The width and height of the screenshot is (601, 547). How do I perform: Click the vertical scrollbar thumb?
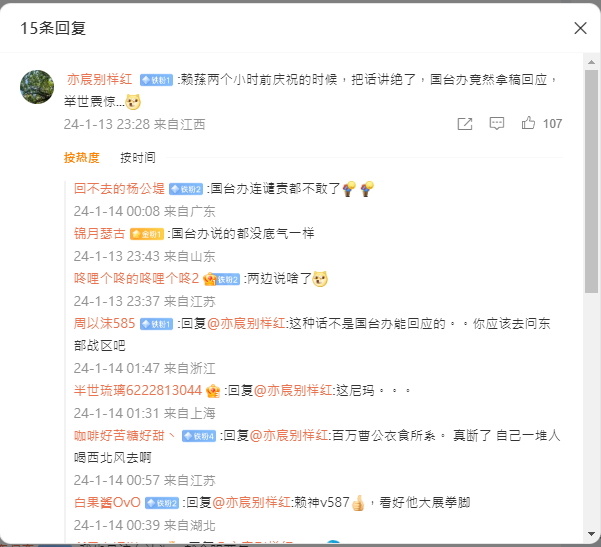(591, 181)
